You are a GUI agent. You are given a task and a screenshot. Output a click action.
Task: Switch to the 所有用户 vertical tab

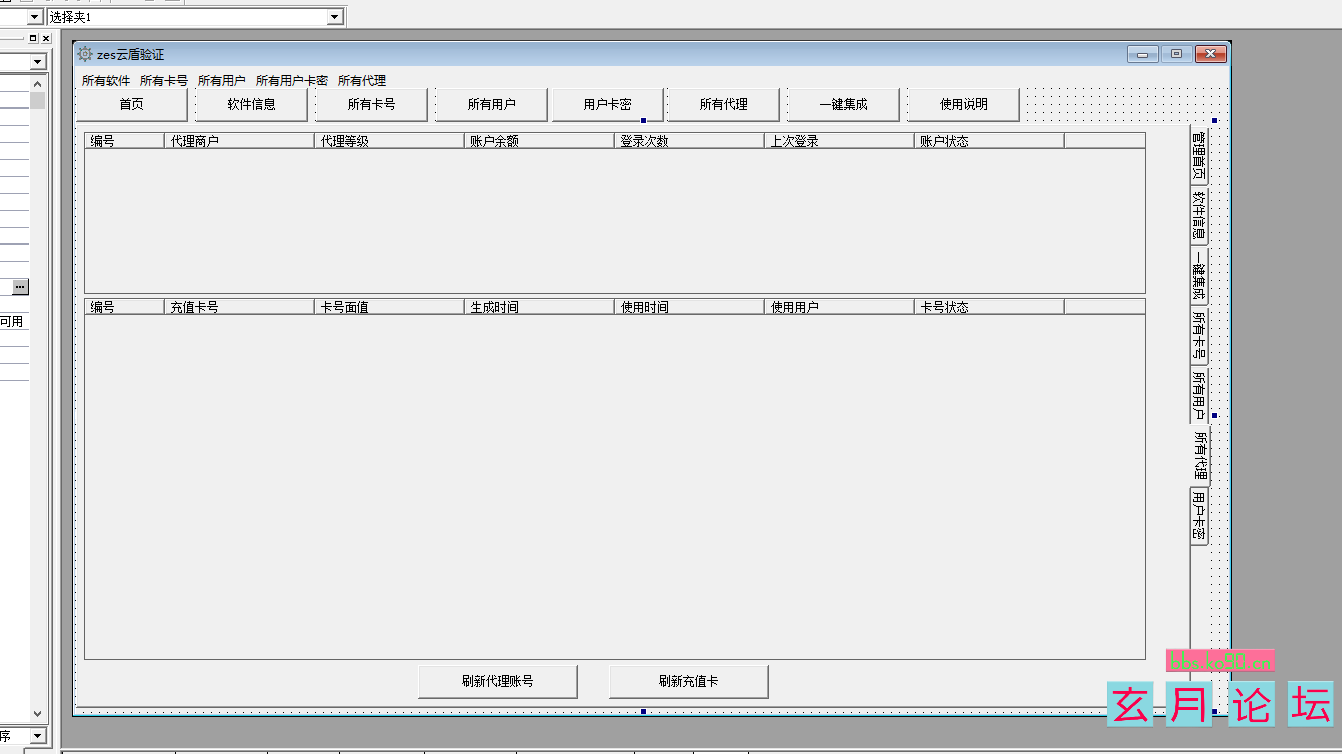[1199, 396]
